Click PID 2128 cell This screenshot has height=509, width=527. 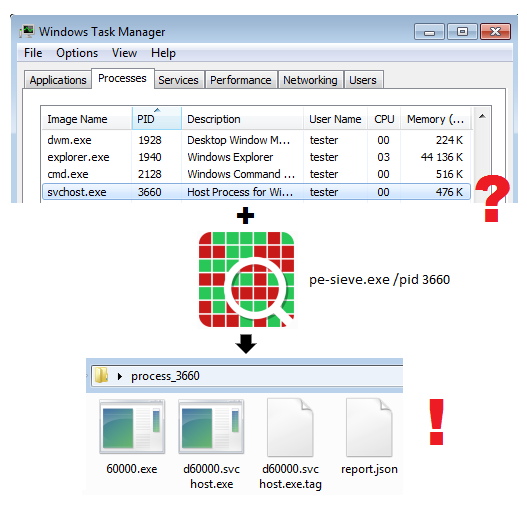[150, 174]
